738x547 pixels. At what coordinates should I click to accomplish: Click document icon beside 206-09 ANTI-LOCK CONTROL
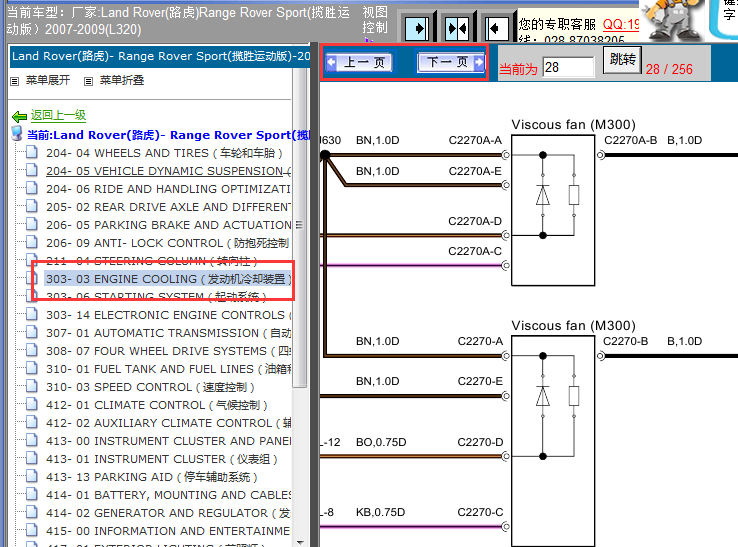click(x=32, y=242)
